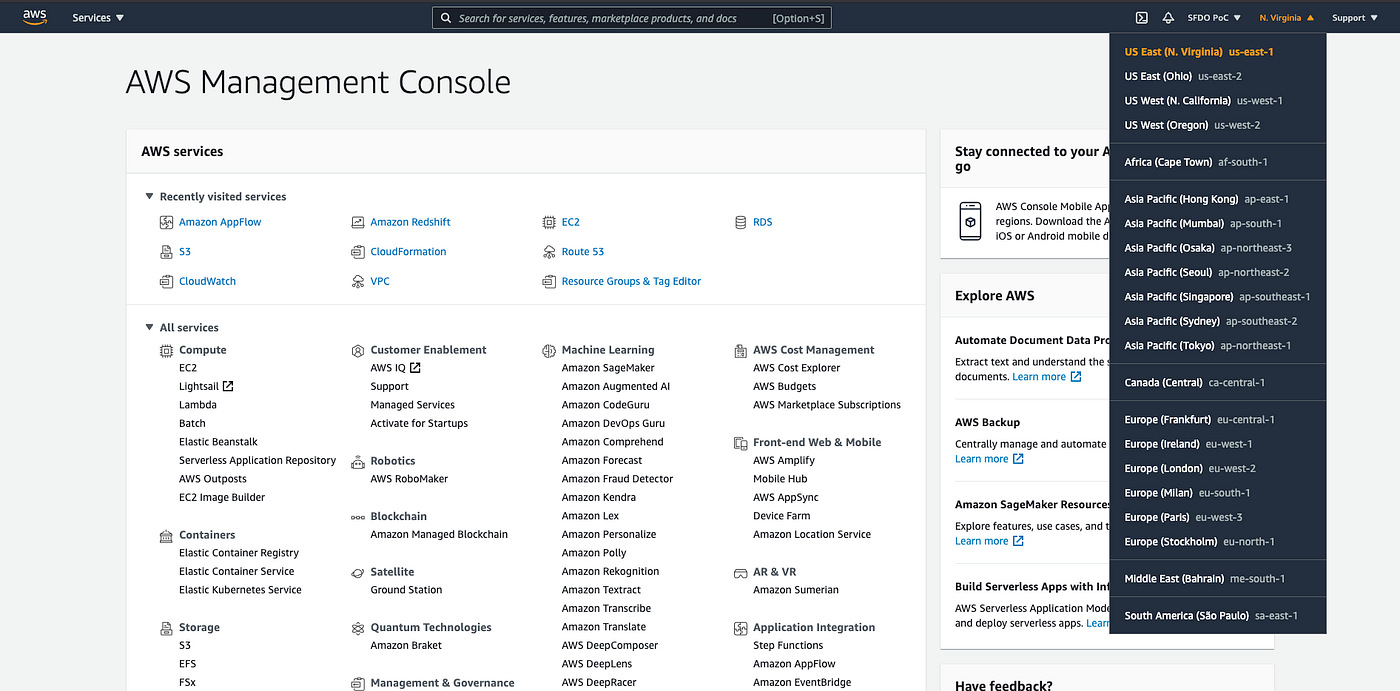Click the Blockchain category icon
This screenshot has width=1400, height=691.
click(x=358, y=517)
